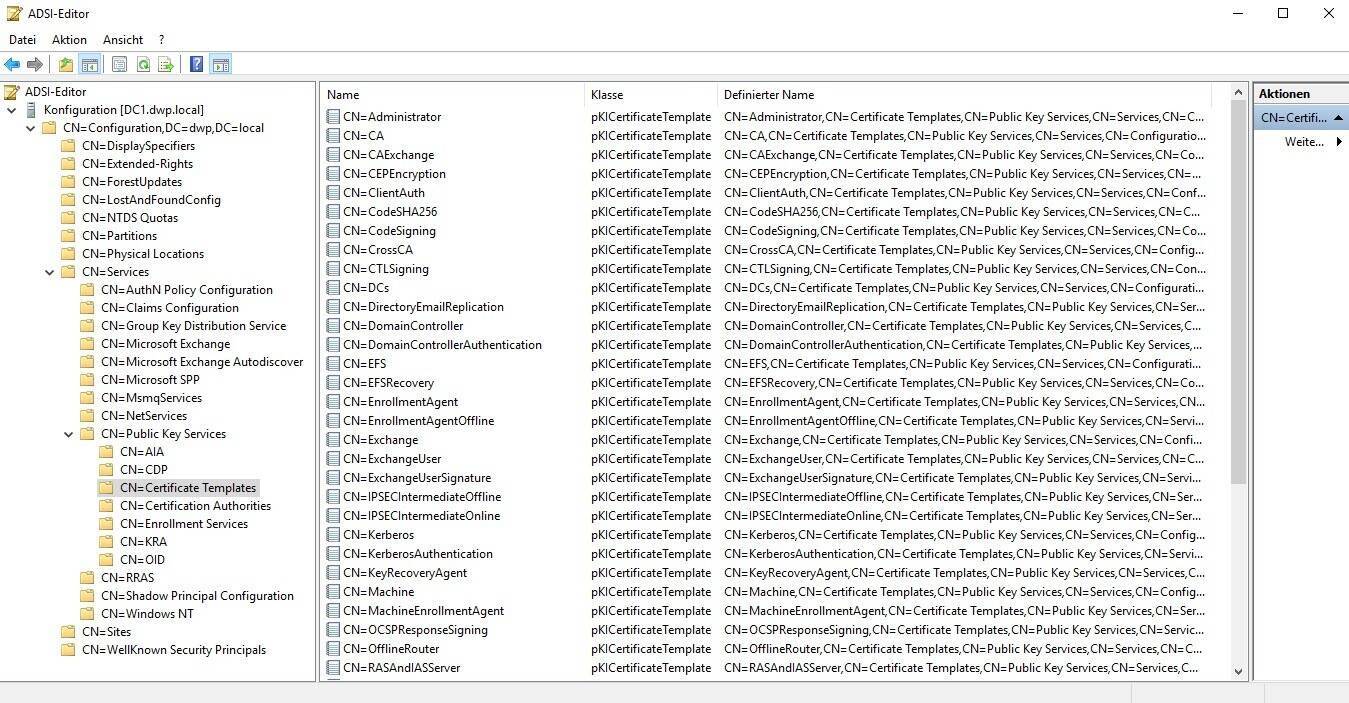The width and height of the screenshot is (1349, 703).
Task: Open the Ansicht menu
Action: [123, 40]
